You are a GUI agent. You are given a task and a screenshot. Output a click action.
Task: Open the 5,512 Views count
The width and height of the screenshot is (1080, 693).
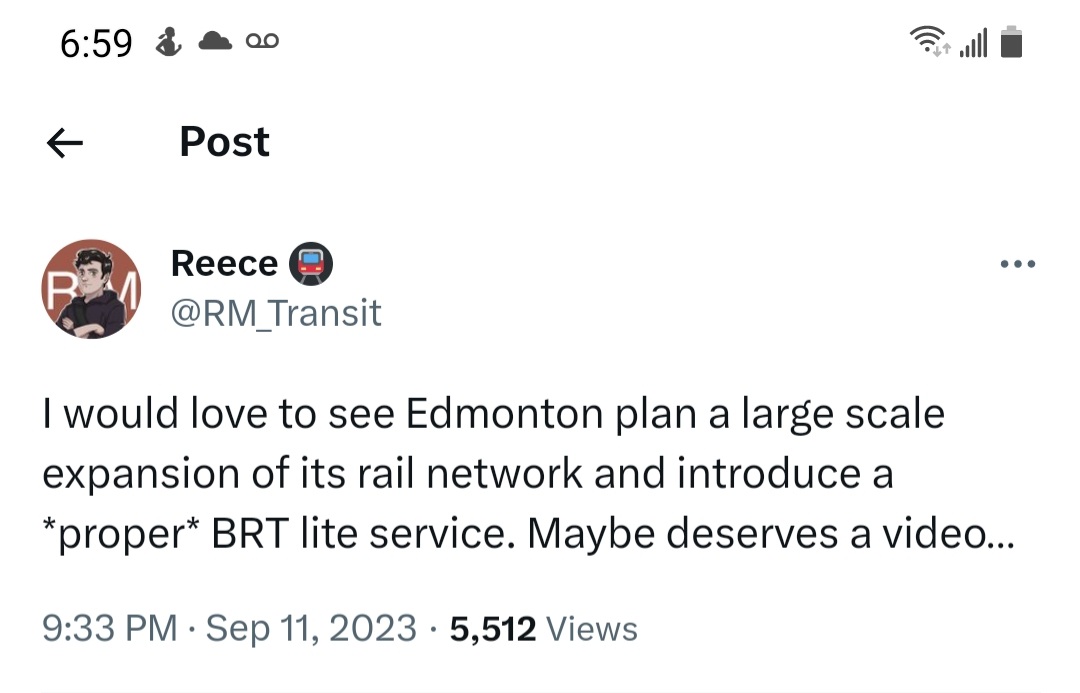(x=543, y=628)
